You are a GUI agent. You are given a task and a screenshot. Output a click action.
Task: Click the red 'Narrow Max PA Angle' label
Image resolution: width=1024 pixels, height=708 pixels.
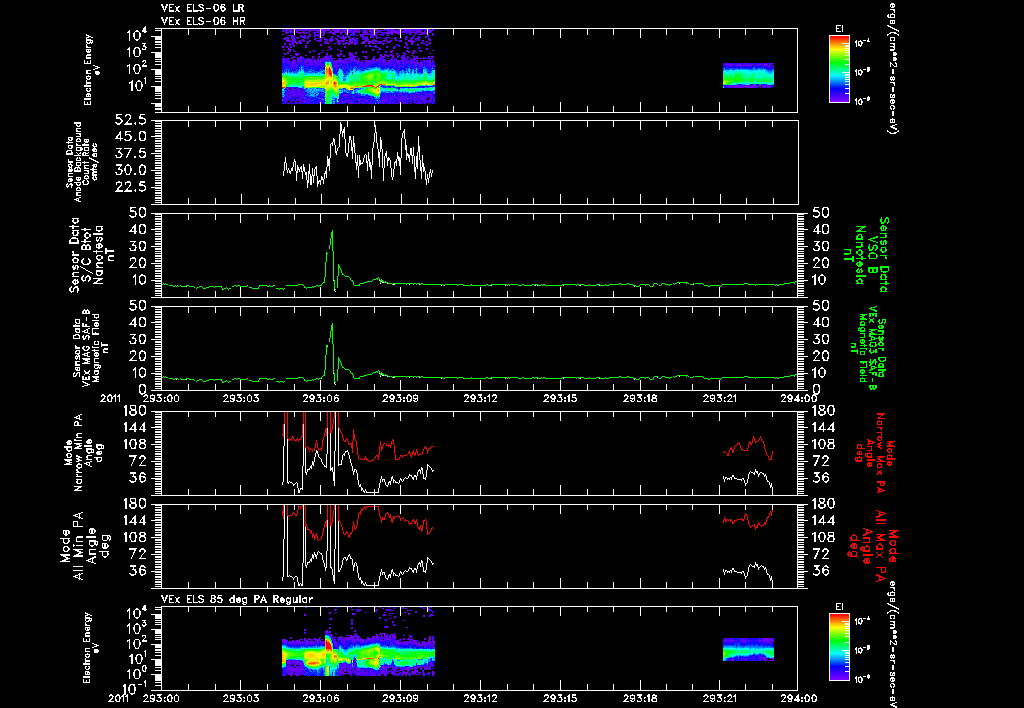(874, 452)
